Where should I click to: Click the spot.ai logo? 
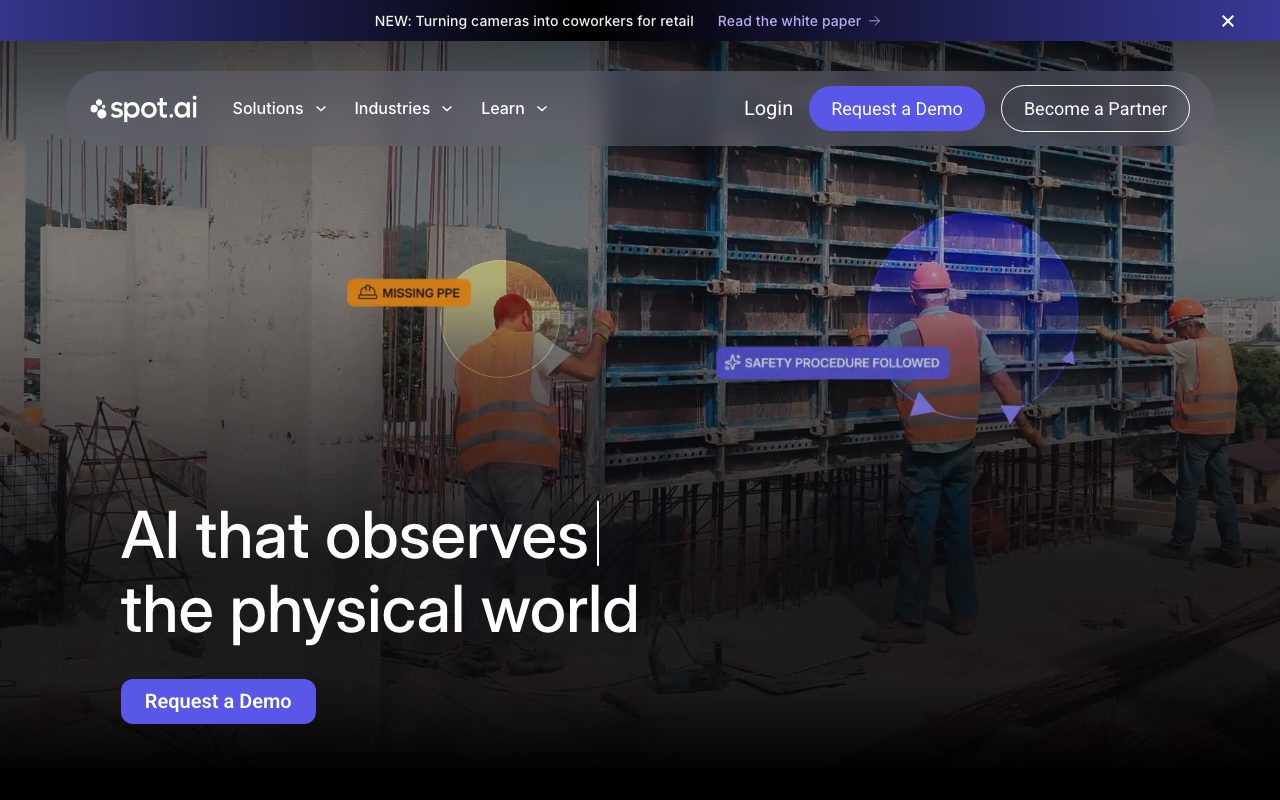144,109
